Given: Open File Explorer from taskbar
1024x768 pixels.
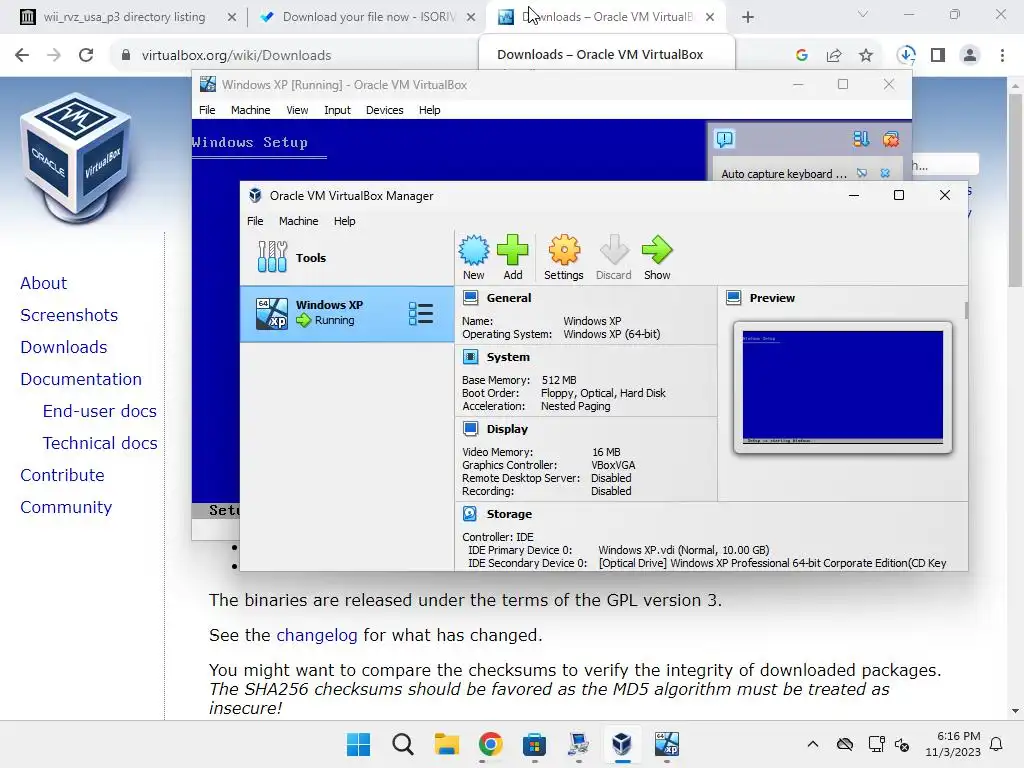Looking at the screenshot, I should pyautogui.click(x=447, y=744).
